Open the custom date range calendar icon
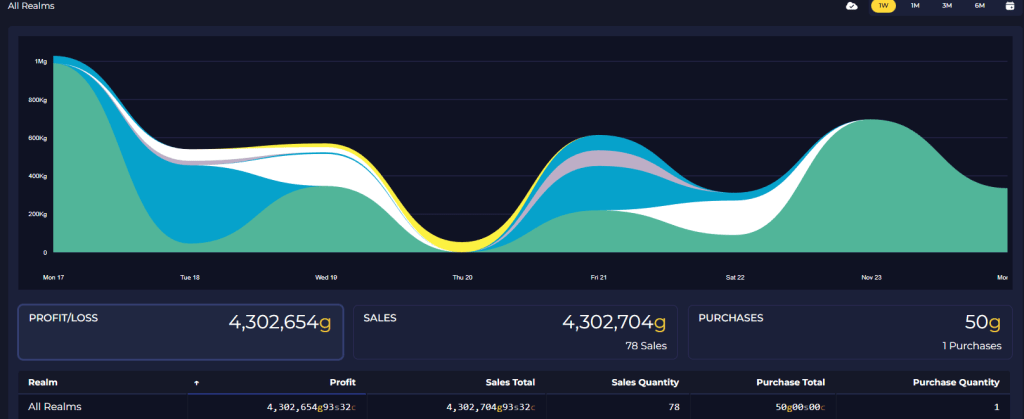 [1009, 6]
